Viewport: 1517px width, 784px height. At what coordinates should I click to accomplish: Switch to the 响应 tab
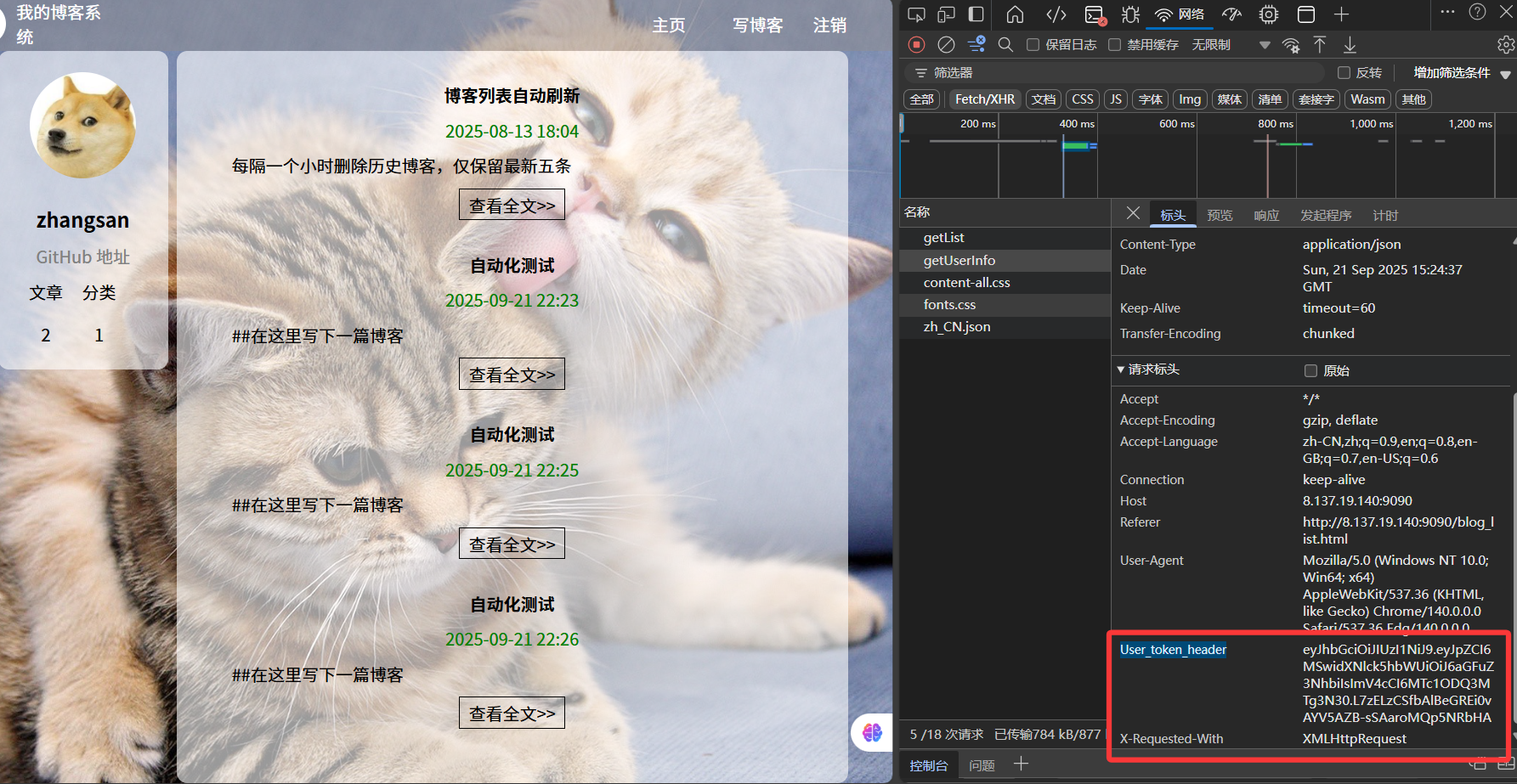tap(1266, 215)
